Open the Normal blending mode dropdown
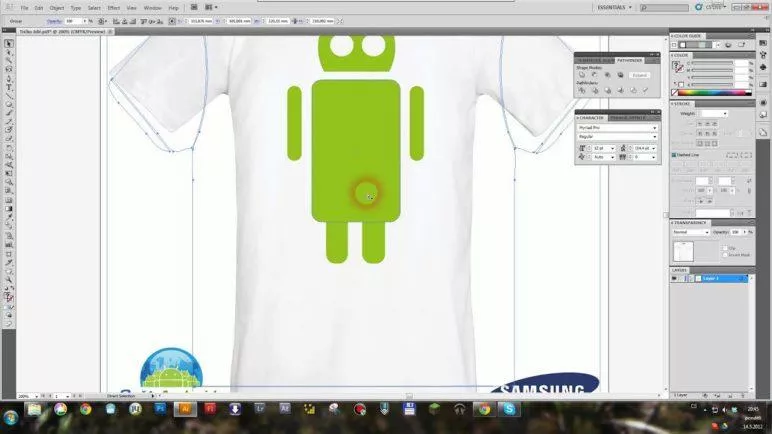Screen dimensions: 772x434 point(691,232)
